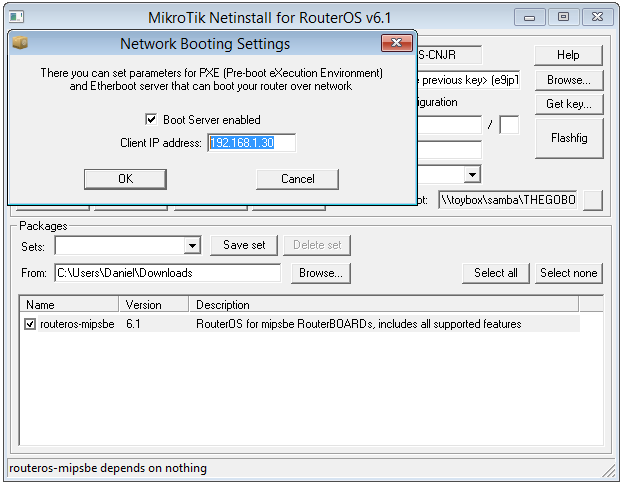Expand the dropdown below the Flashfig row
621x484 pixels.
(x=472, y=174)
